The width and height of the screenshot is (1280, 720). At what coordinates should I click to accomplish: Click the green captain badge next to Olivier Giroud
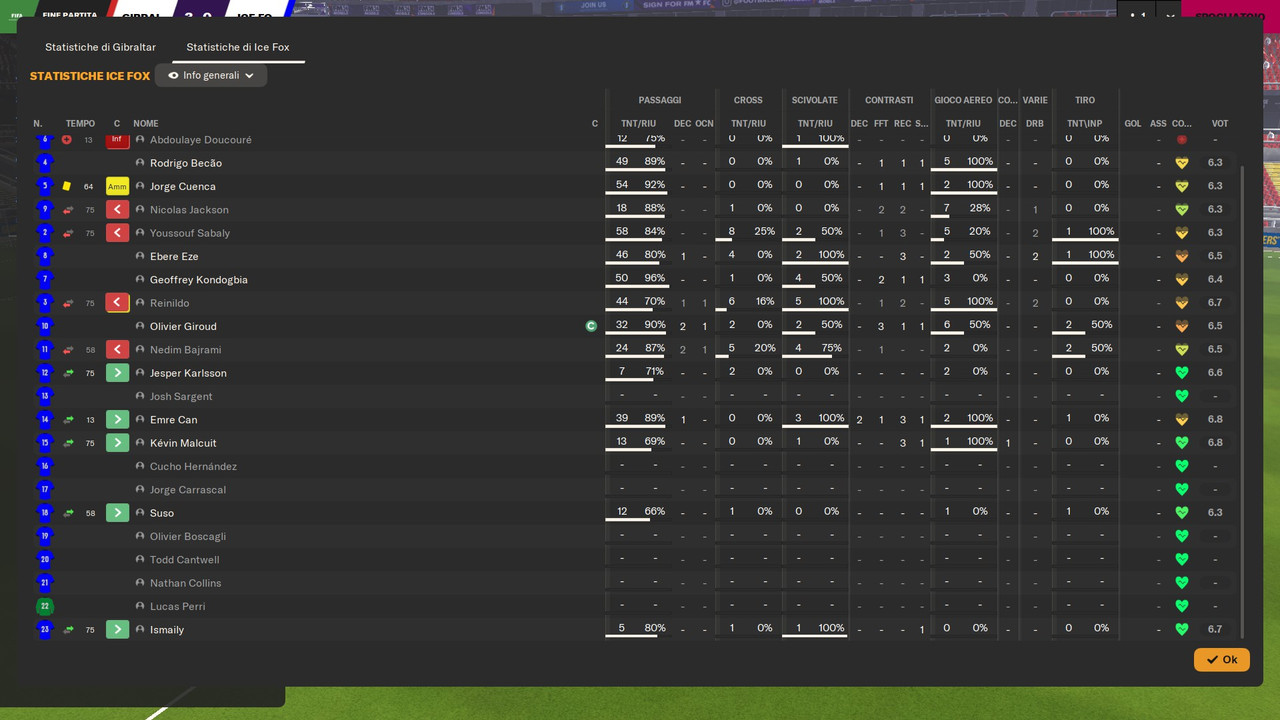(591, 326)
